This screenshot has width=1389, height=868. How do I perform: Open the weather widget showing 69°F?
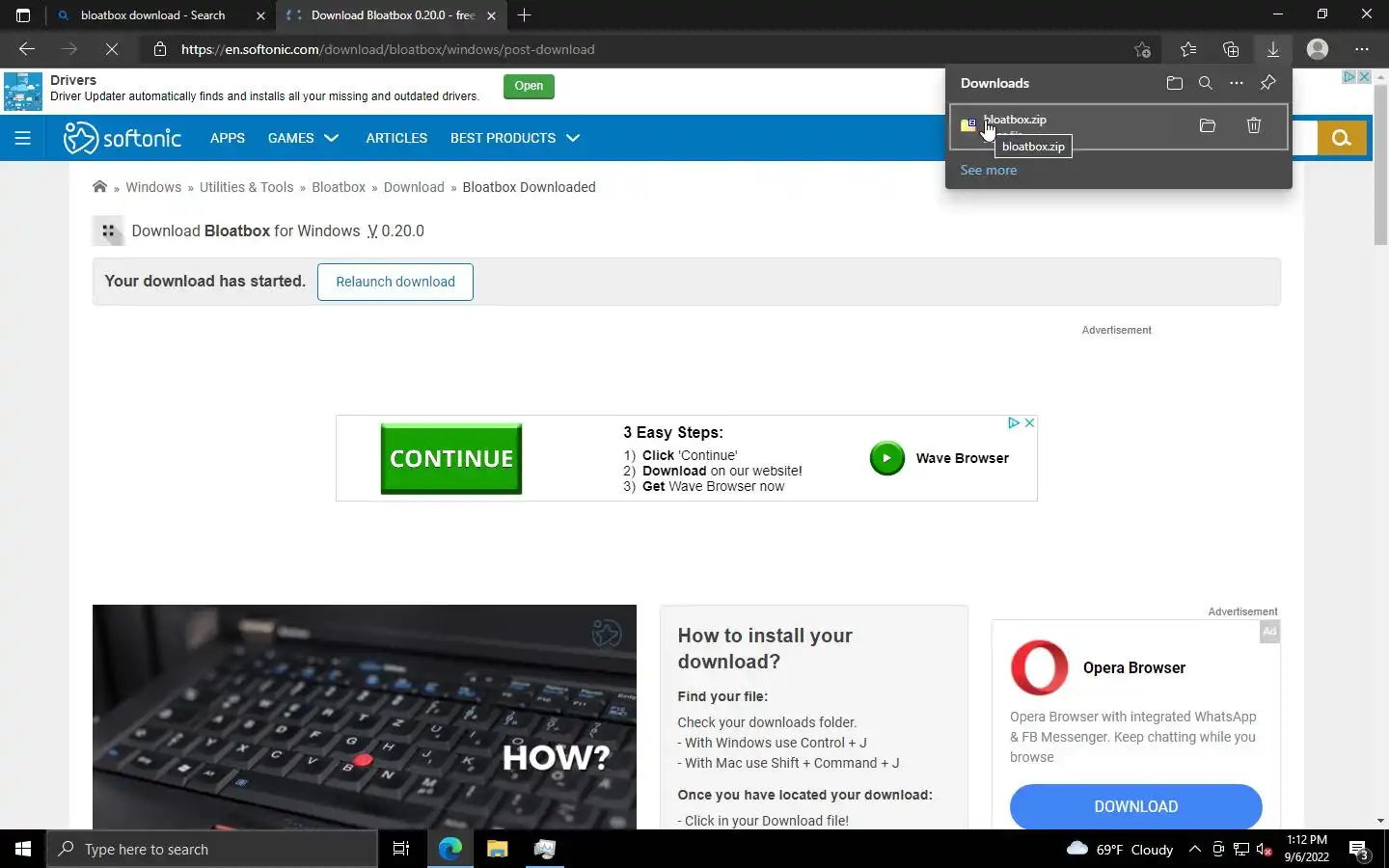click(1120, 849)
